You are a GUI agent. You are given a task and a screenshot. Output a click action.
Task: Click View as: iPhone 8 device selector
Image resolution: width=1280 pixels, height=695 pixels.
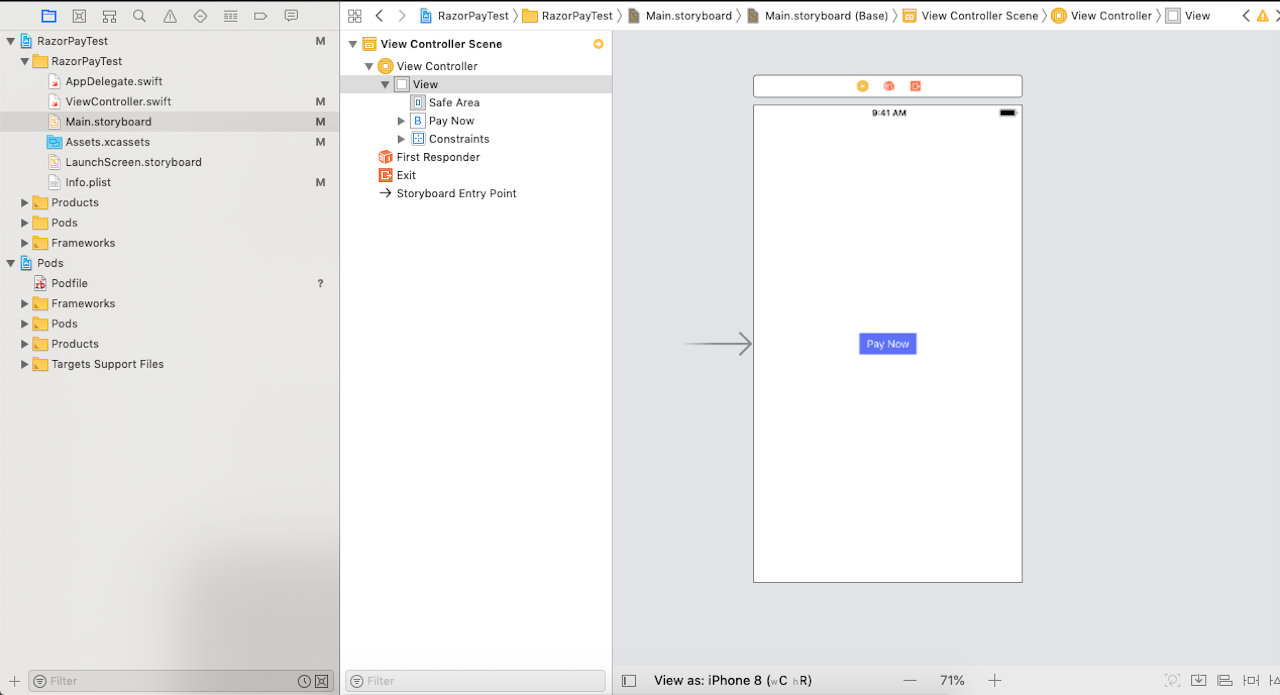point(732,681)
